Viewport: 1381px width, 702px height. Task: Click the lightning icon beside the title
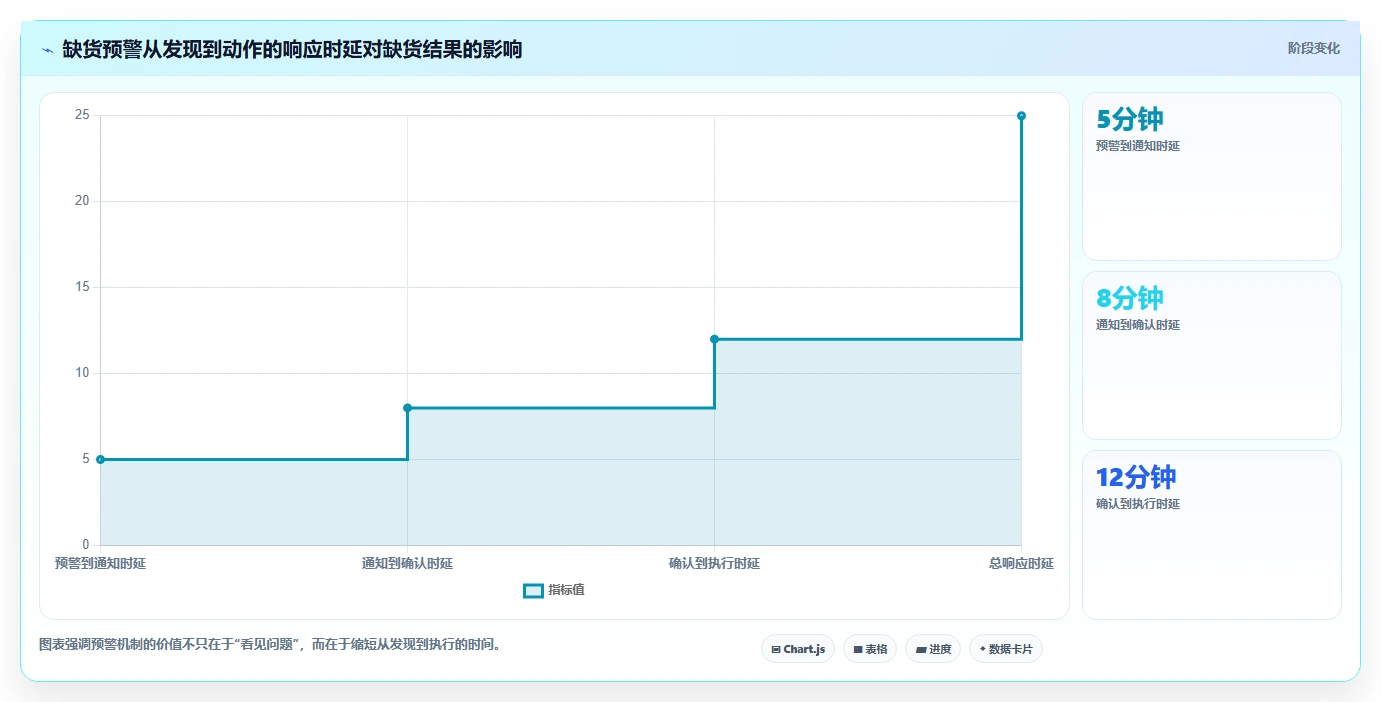[x=47, y=50]
